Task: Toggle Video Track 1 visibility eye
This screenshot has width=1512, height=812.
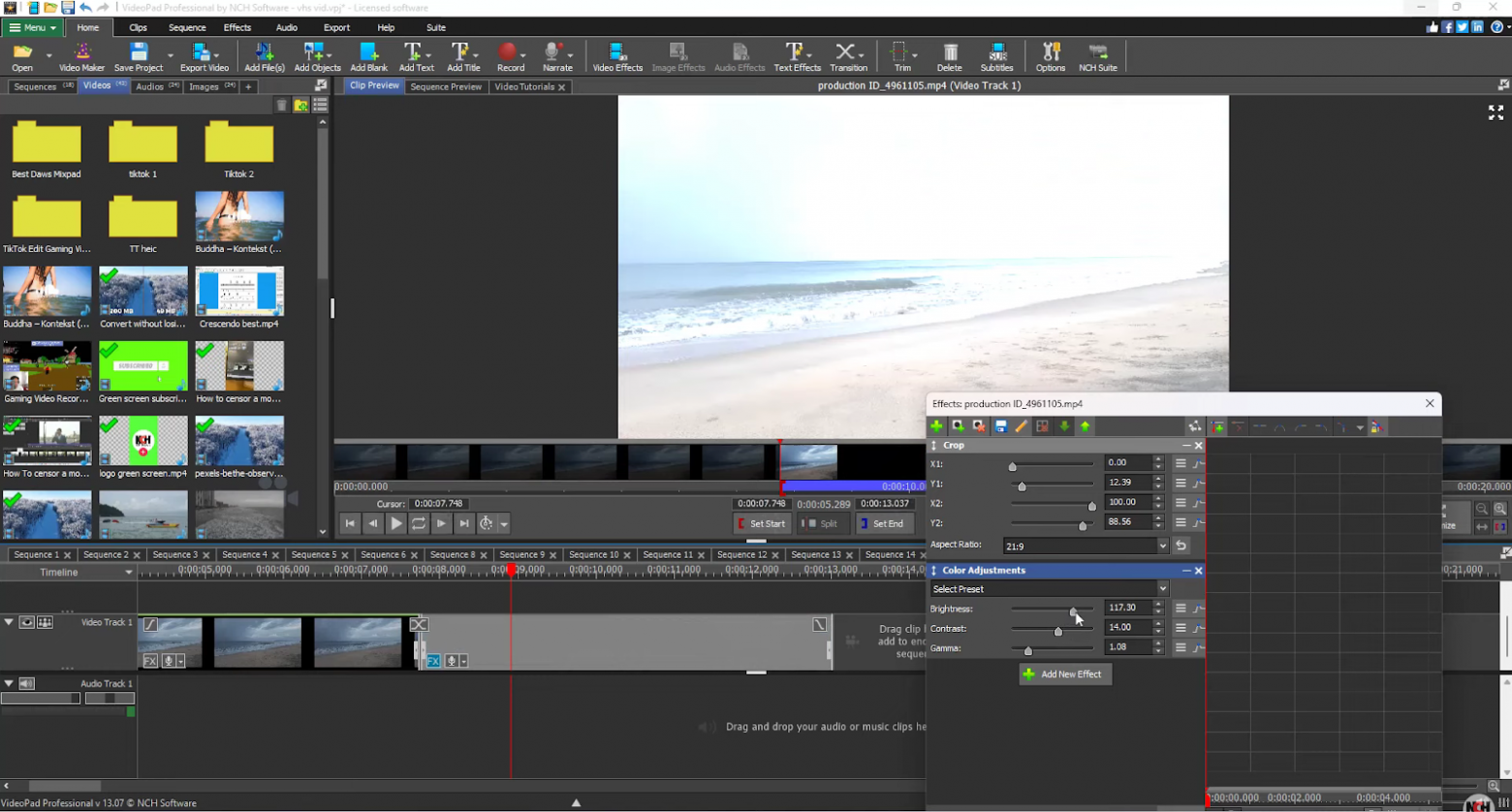Action: (x=27, y=622)
